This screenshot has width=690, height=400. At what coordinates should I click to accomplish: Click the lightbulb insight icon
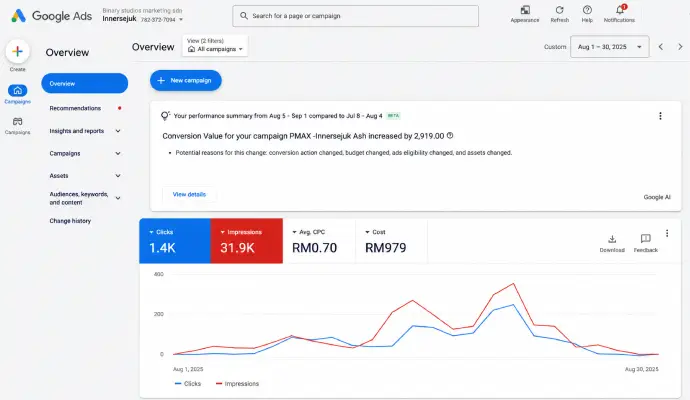point(165,116)
